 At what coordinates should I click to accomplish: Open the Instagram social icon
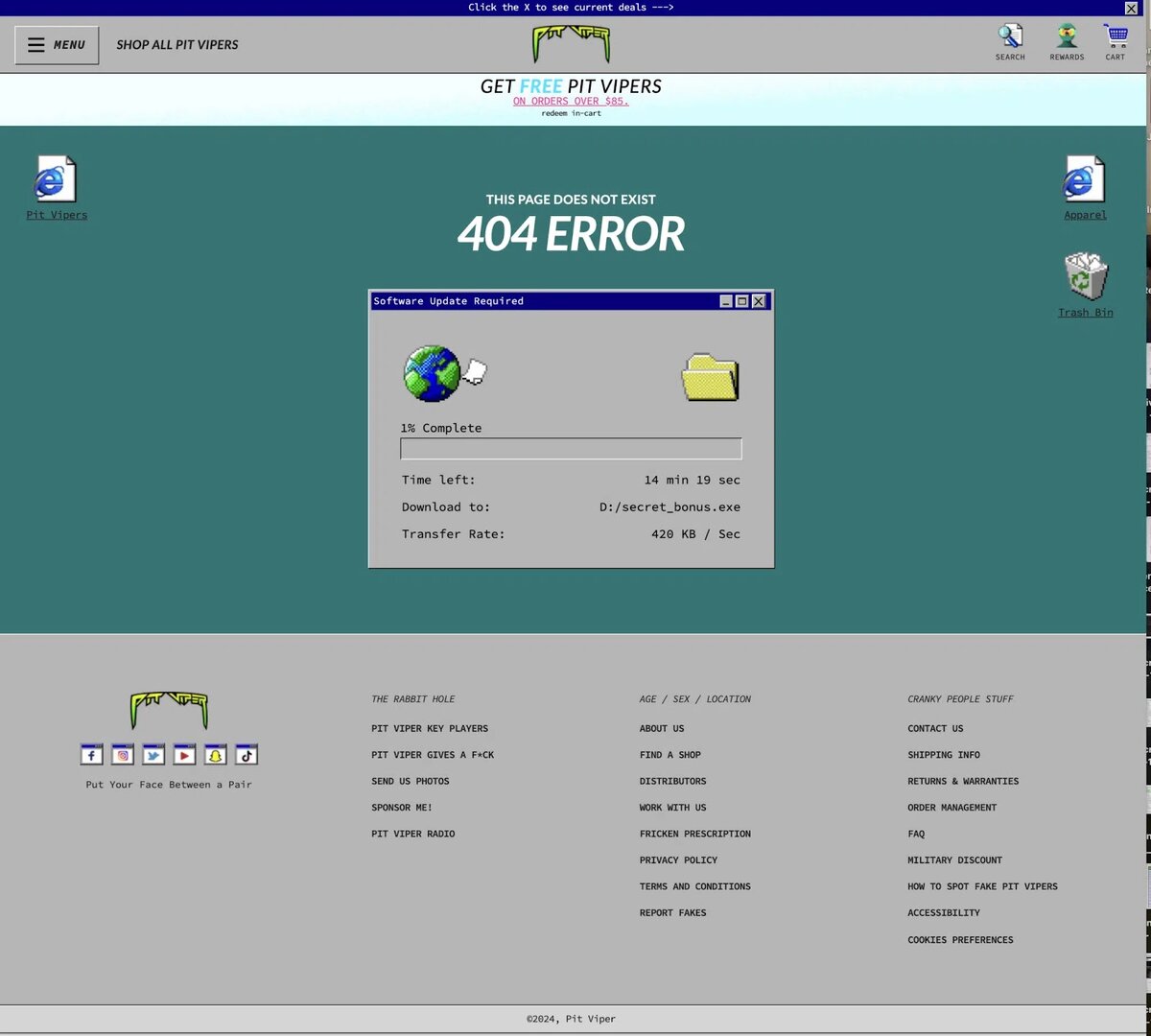pyautogui.click(x=123, y=755)
